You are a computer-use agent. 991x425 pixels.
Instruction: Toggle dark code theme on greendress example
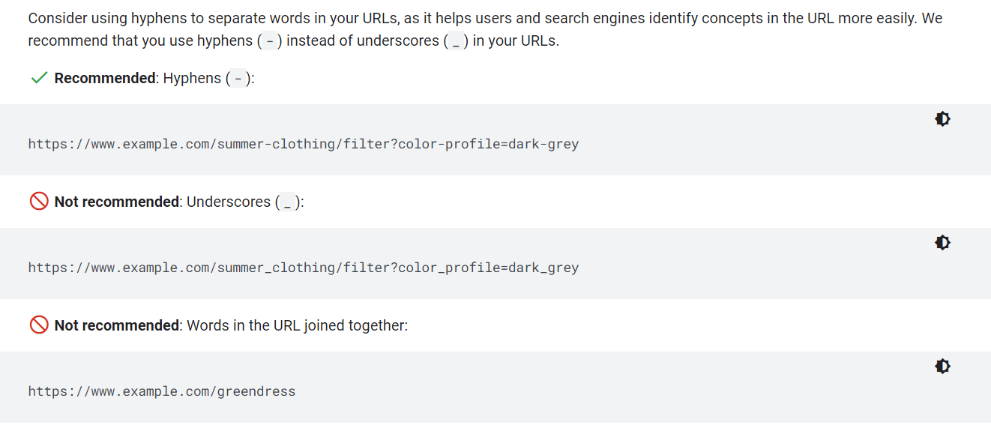942,367
